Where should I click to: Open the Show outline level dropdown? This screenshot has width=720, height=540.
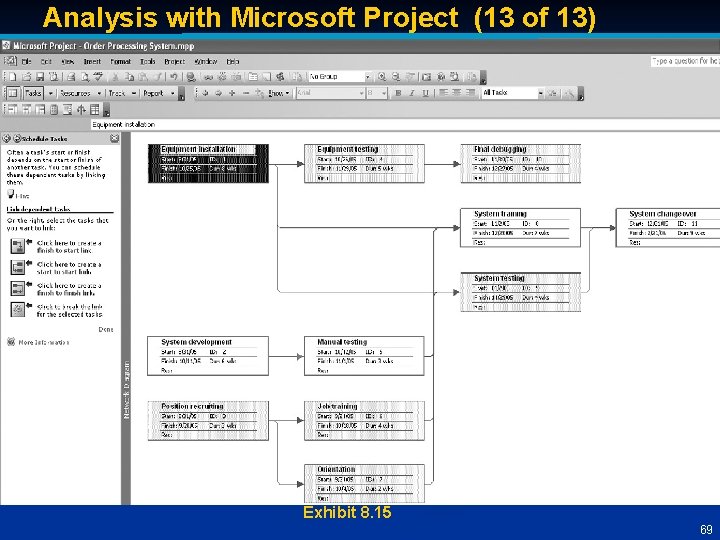[279, 93]
